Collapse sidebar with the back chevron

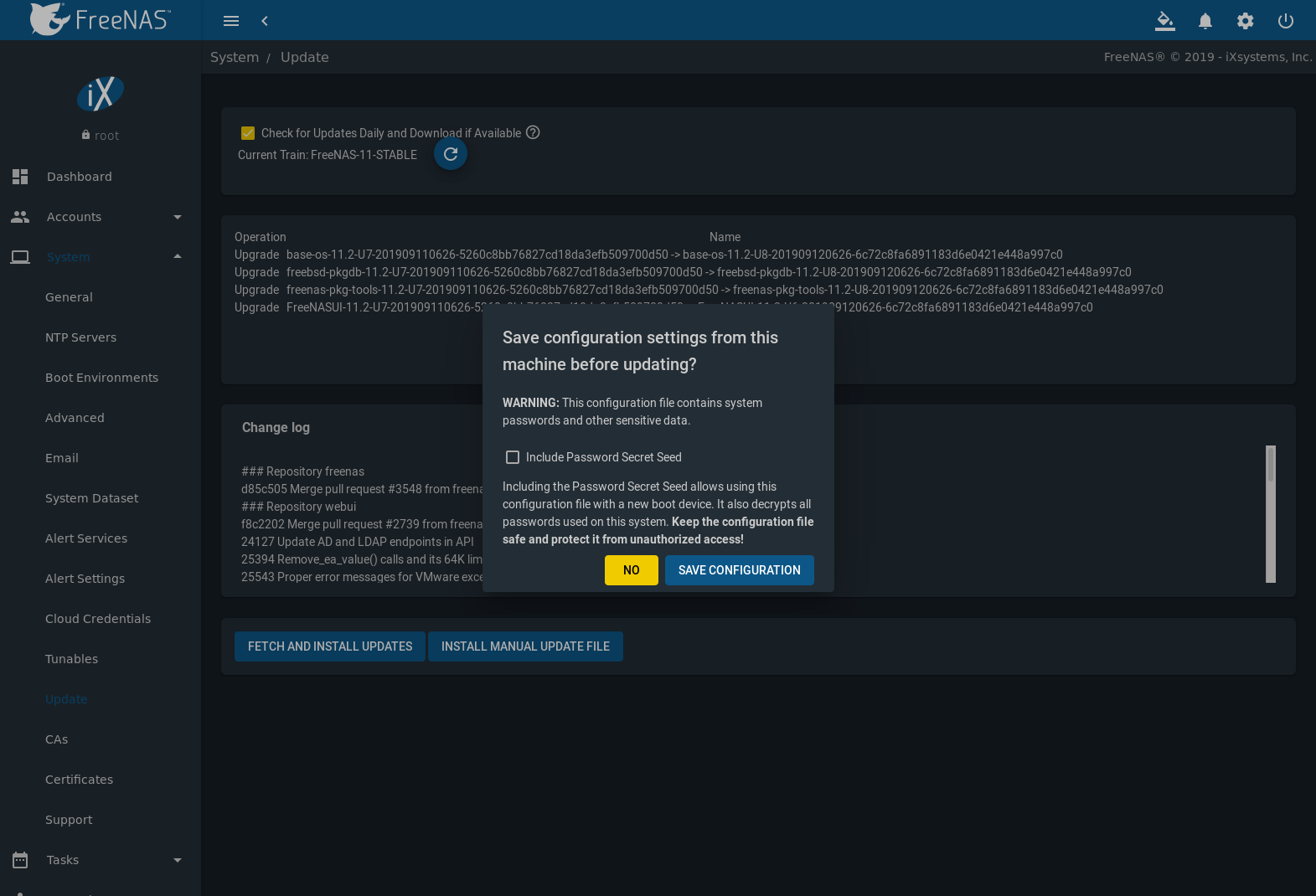coord(265,21)
